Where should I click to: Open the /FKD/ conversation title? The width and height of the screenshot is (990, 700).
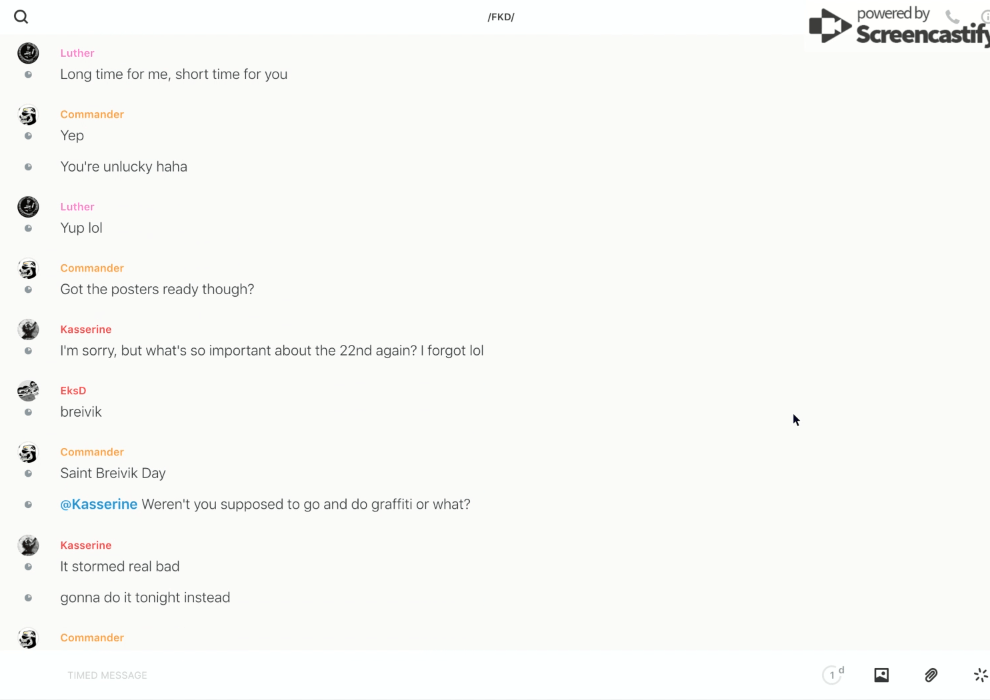[x=501, y=17]
